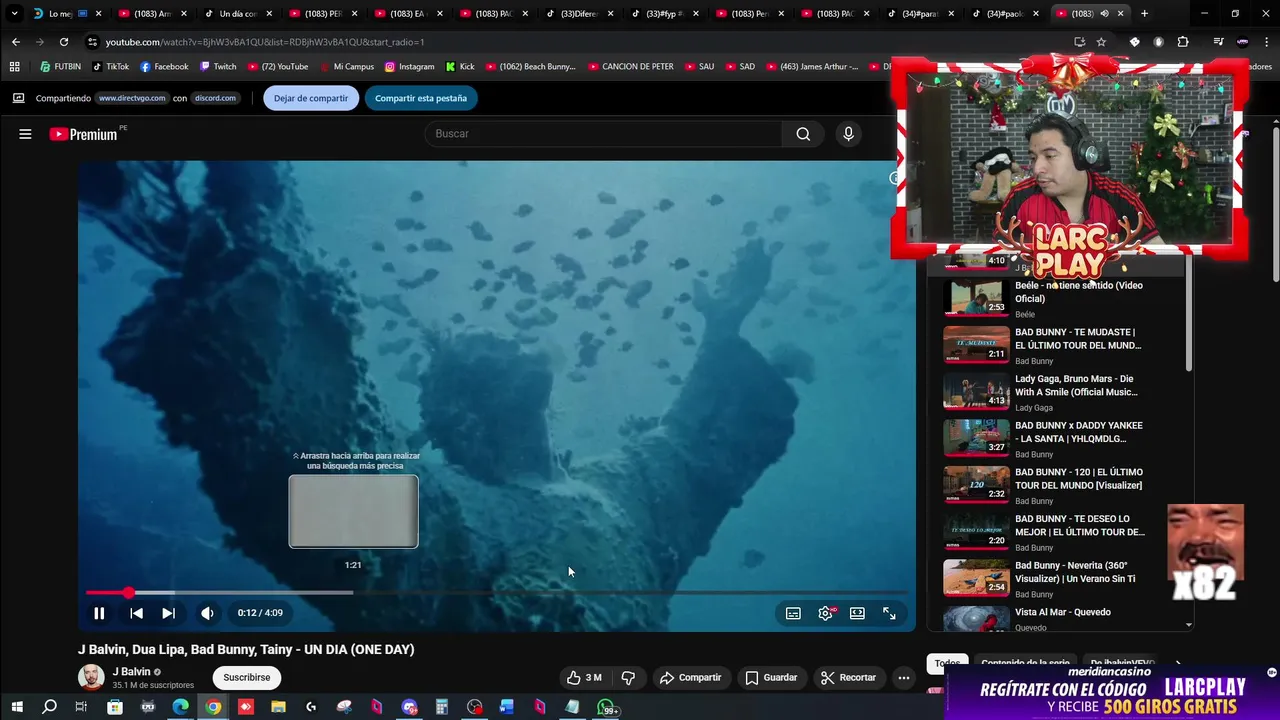Open the Instagram bookmark
The height and width of the screenshot is (720, 1280).
coord(409,67)
